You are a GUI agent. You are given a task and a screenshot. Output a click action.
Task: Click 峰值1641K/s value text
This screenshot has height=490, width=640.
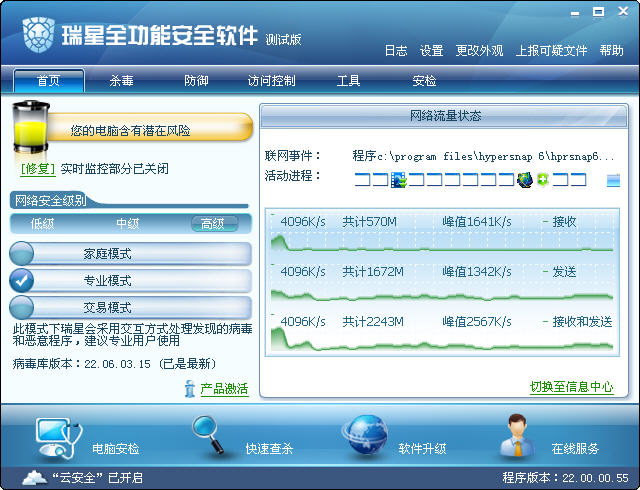pyautogui.click(x=477, y=222)
